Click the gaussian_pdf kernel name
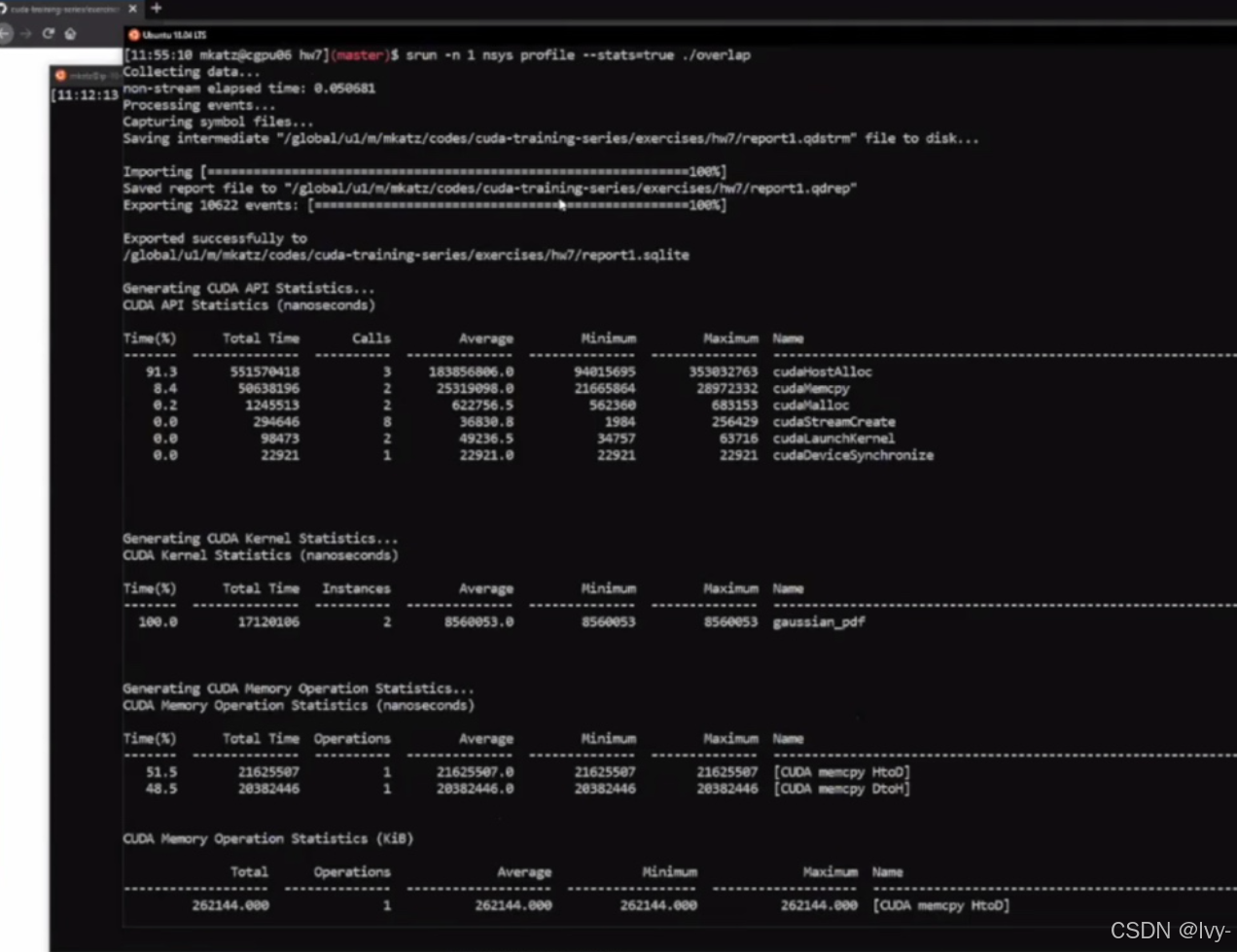1237x952 pixels. (x=819, y=621)
